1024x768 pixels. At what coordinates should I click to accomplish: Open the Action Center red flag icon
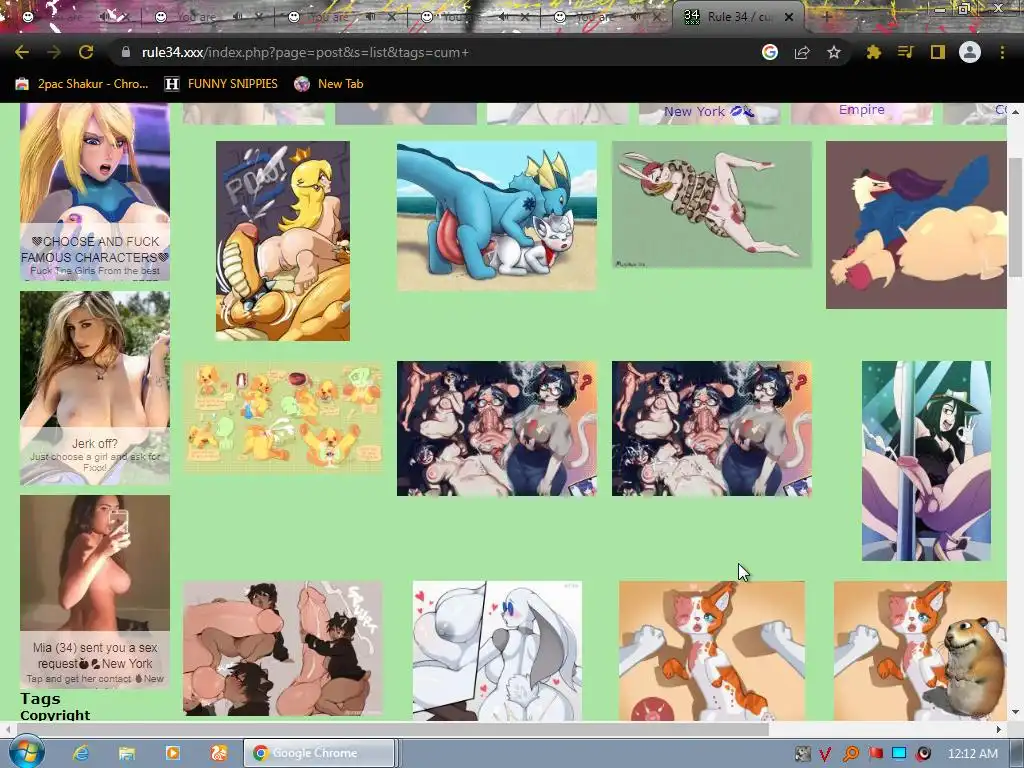click(x=875, y=754)
